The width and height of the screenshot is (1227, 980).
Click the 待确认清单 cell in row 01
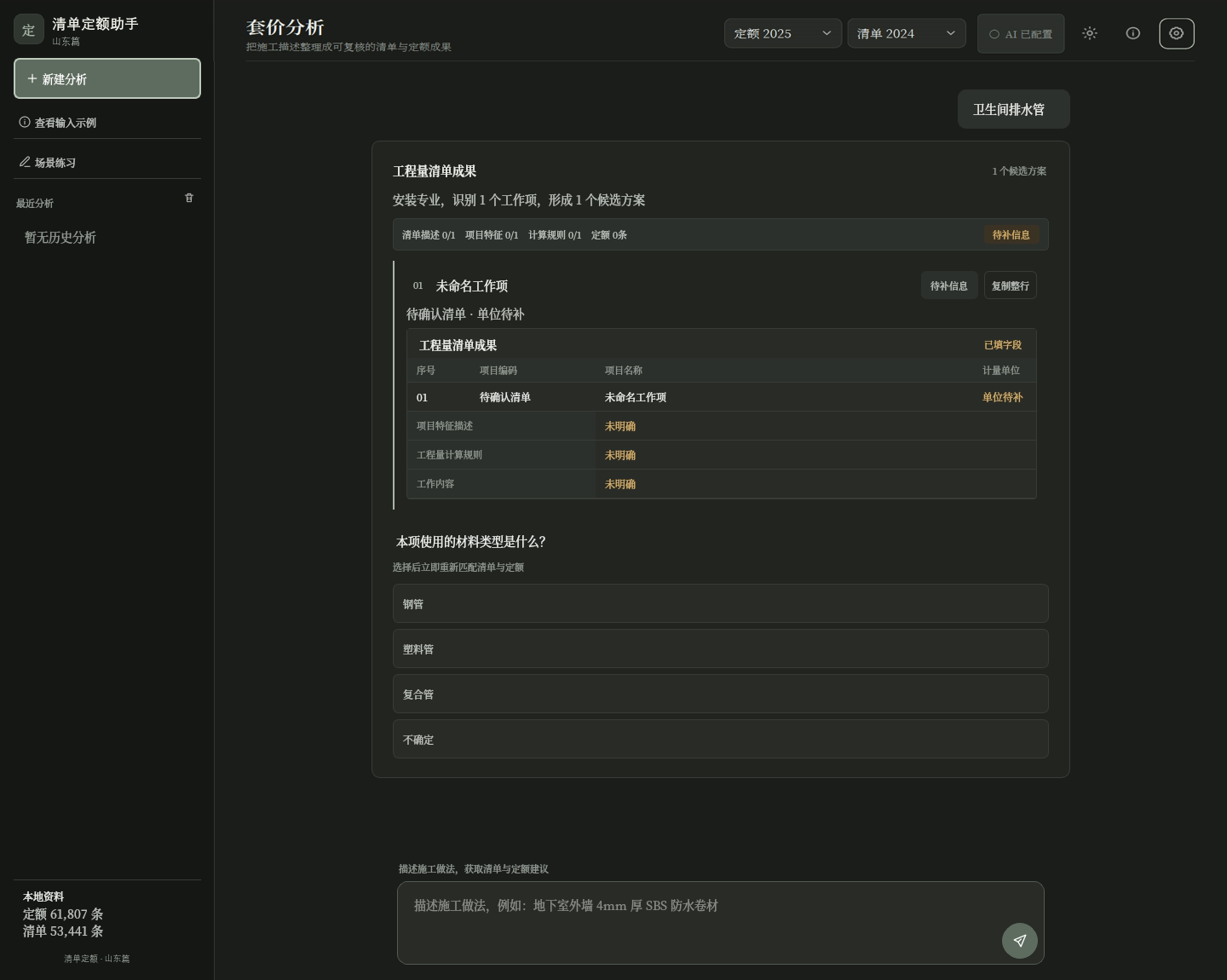coord(505,397)
